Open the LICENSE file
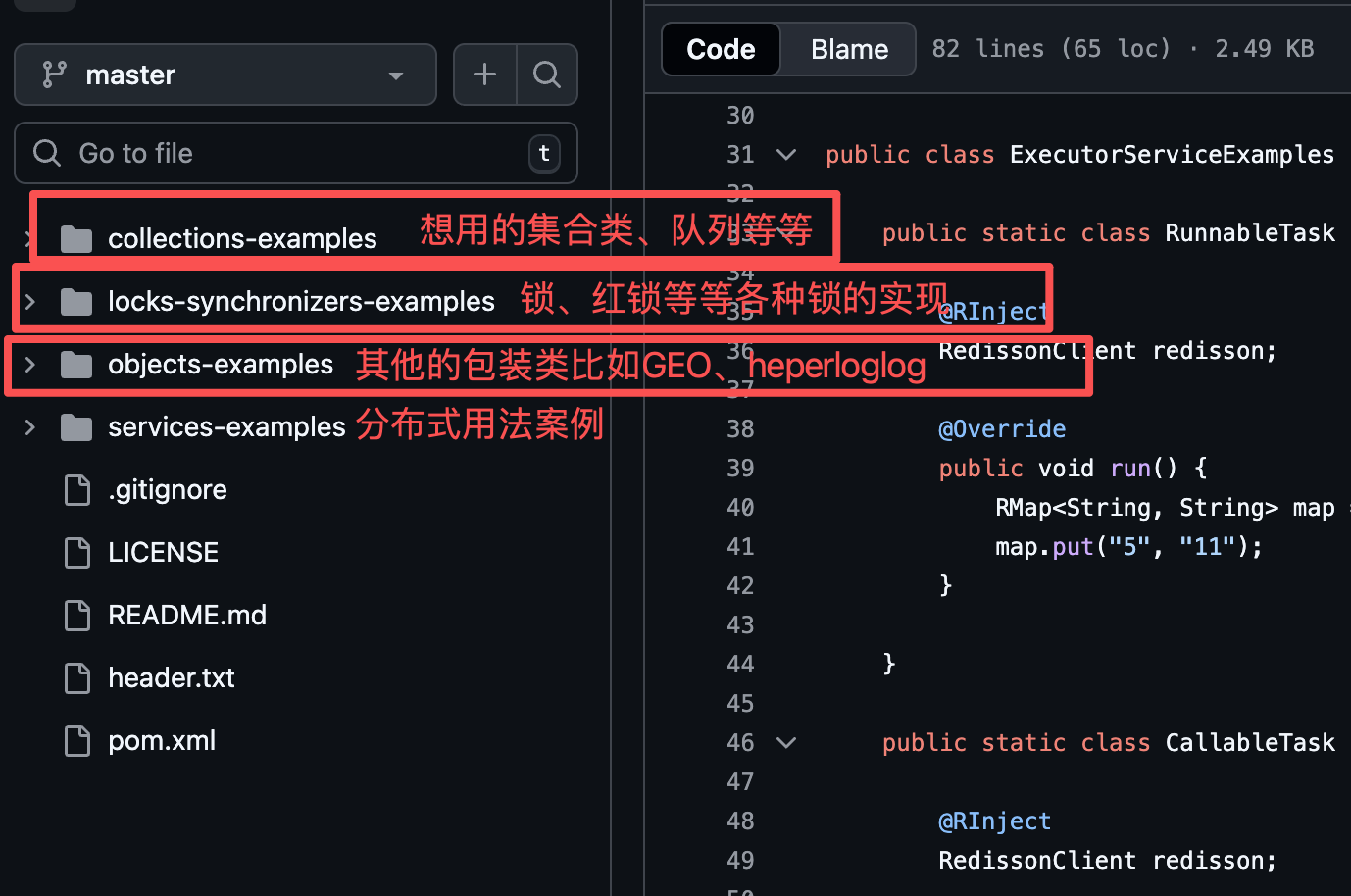Image resolution: width=1351 pixels, height=896 pixels. coord(163,552)
